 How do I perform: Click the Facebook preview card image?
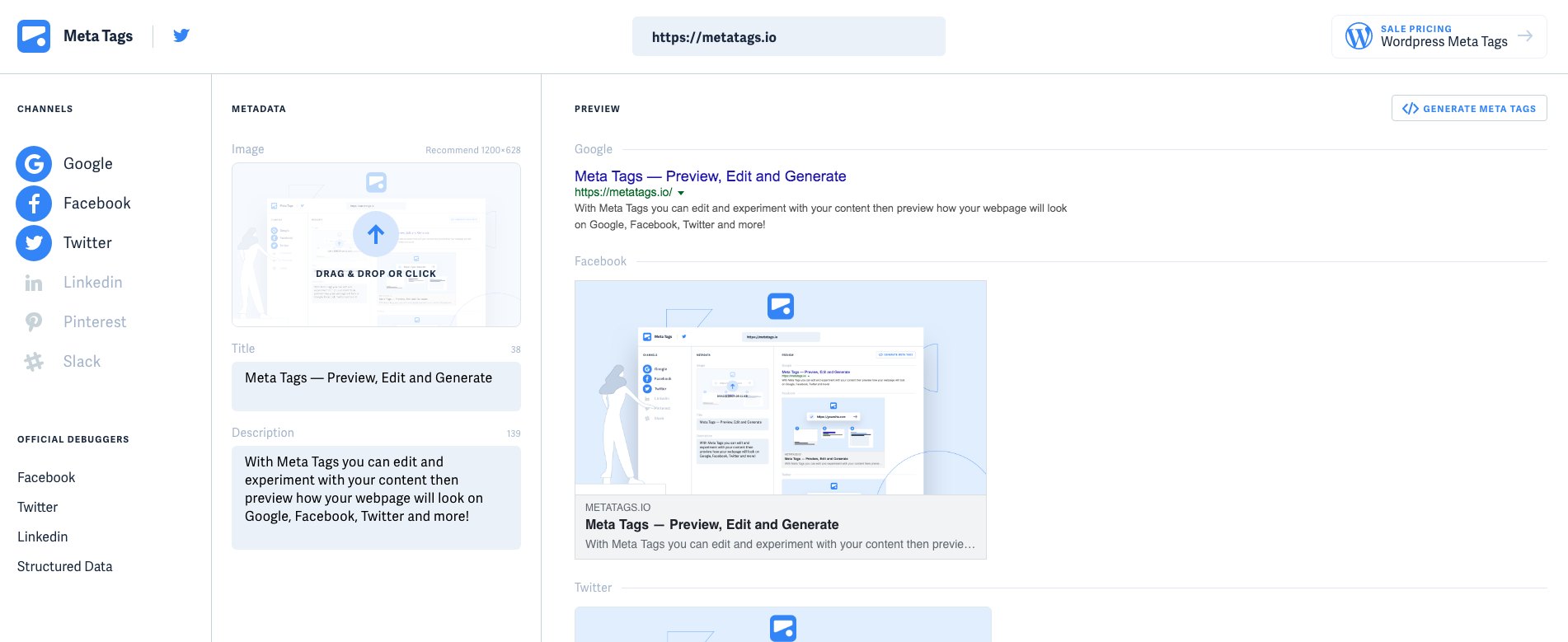click(x=781, y=388)
